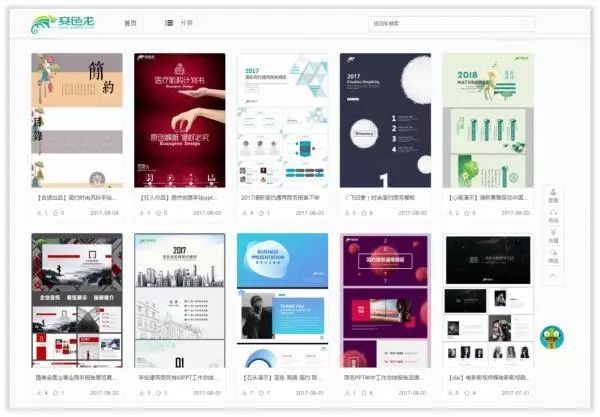Image resolution: width=600 pixels, height=417 pixels.
Task: Open the 首页 home menu item
Action: (130, 23)
